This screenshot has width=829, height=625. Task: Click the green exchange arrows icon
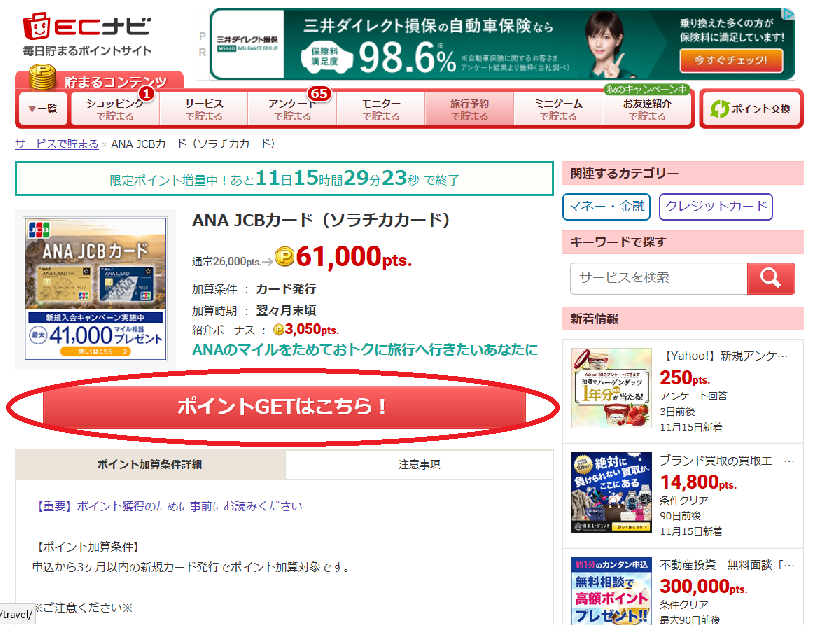coord(719,109)
